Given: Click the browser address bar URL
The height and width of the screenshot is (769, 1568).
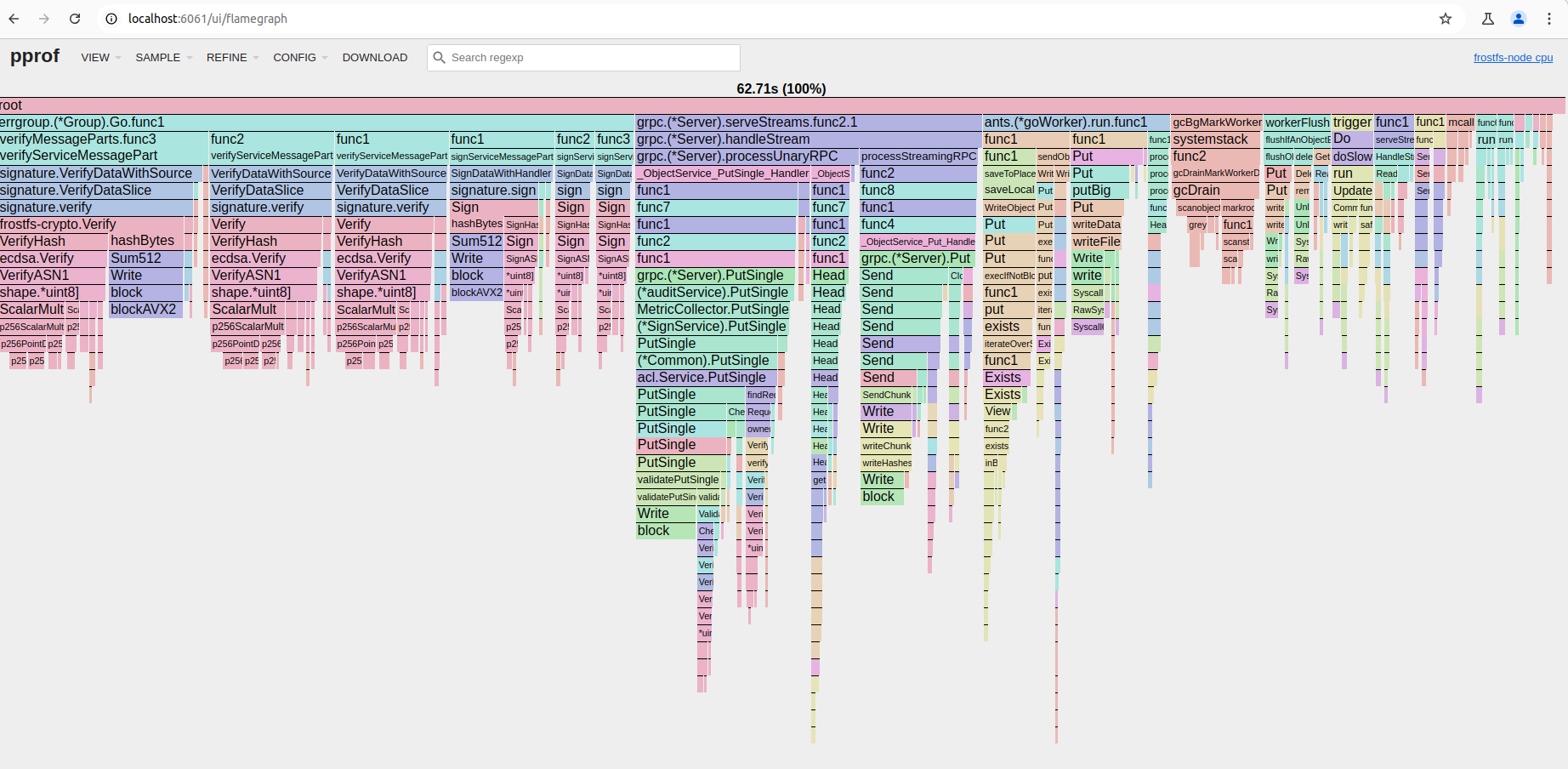Looking at the screenshot, I should pos(207,19).
